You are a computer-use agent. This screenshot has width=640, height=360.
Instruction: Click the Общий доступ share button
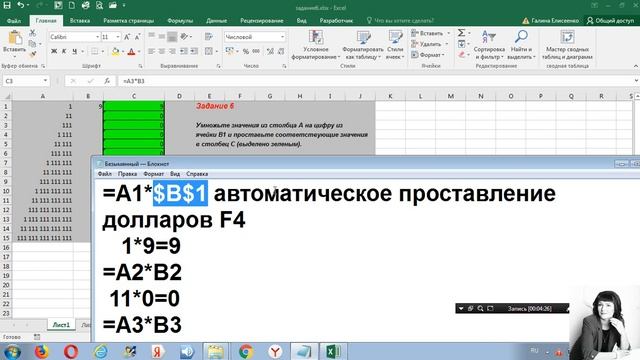(x=611, y=20)
